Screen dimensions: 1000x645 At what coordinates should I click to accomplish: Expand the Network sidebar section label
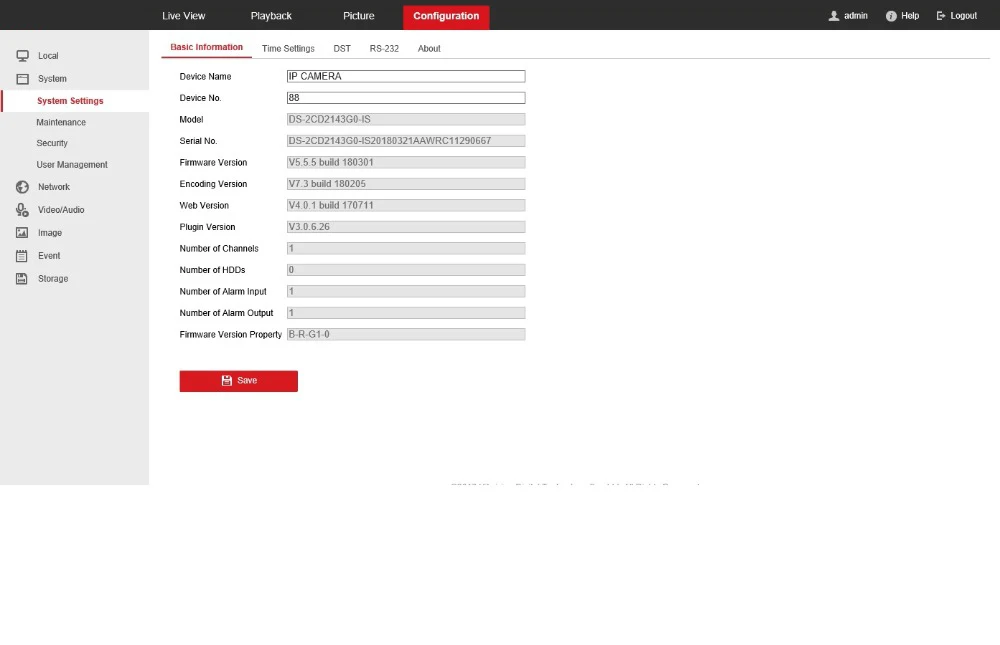pyautogui.click(x=54, y=187)
